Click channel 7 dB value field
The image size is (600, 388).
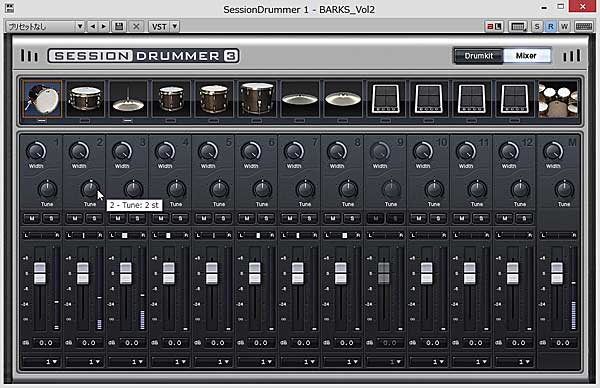tap(304, 343)
